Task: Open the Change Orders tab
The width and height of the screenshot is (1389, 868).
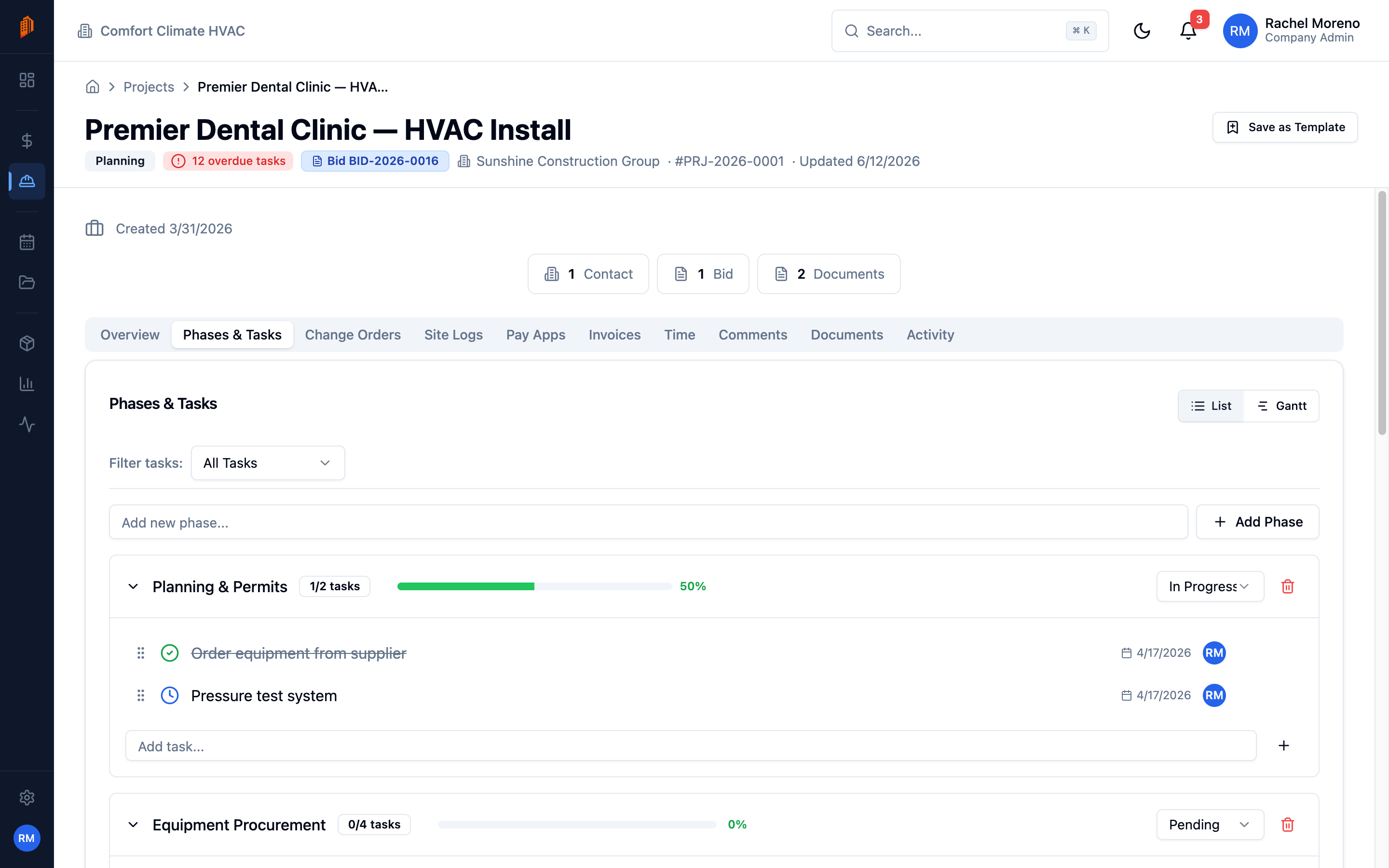Action: (x=353, y=335)
